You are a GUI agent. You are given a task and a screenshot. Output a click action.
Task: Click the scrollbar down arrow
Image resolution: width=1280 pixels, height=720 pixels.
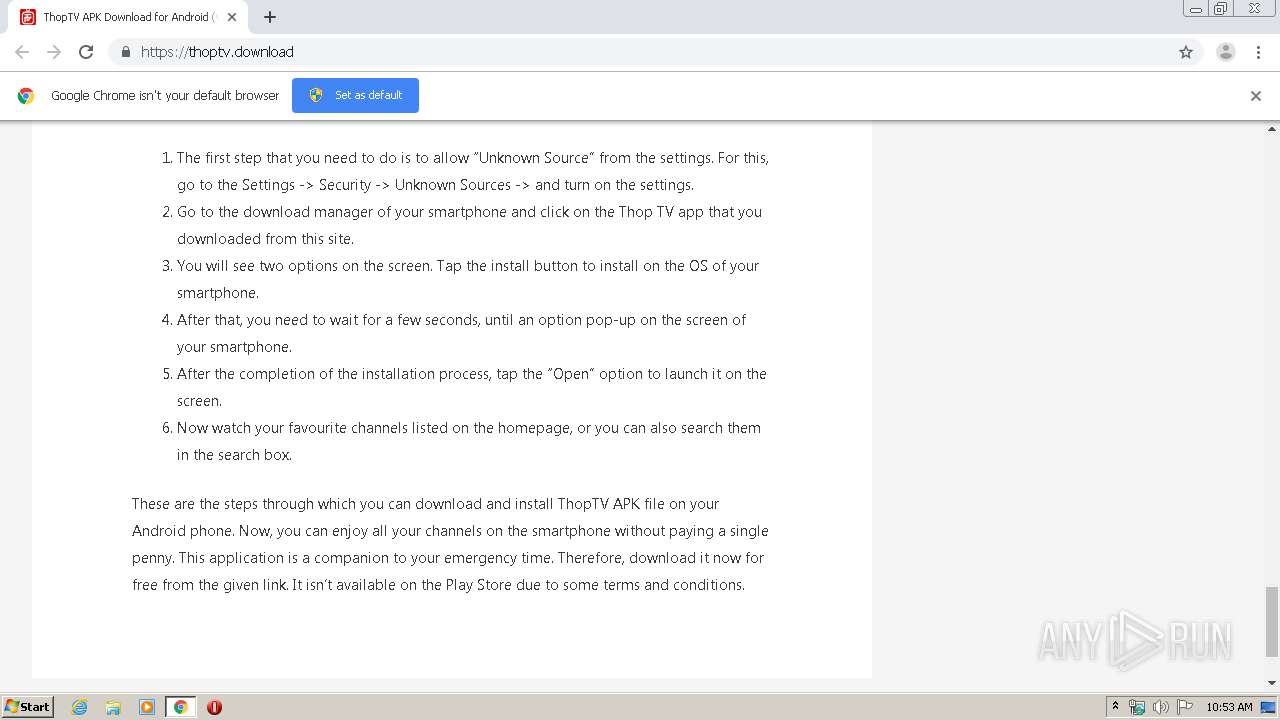pos(1272,683)
